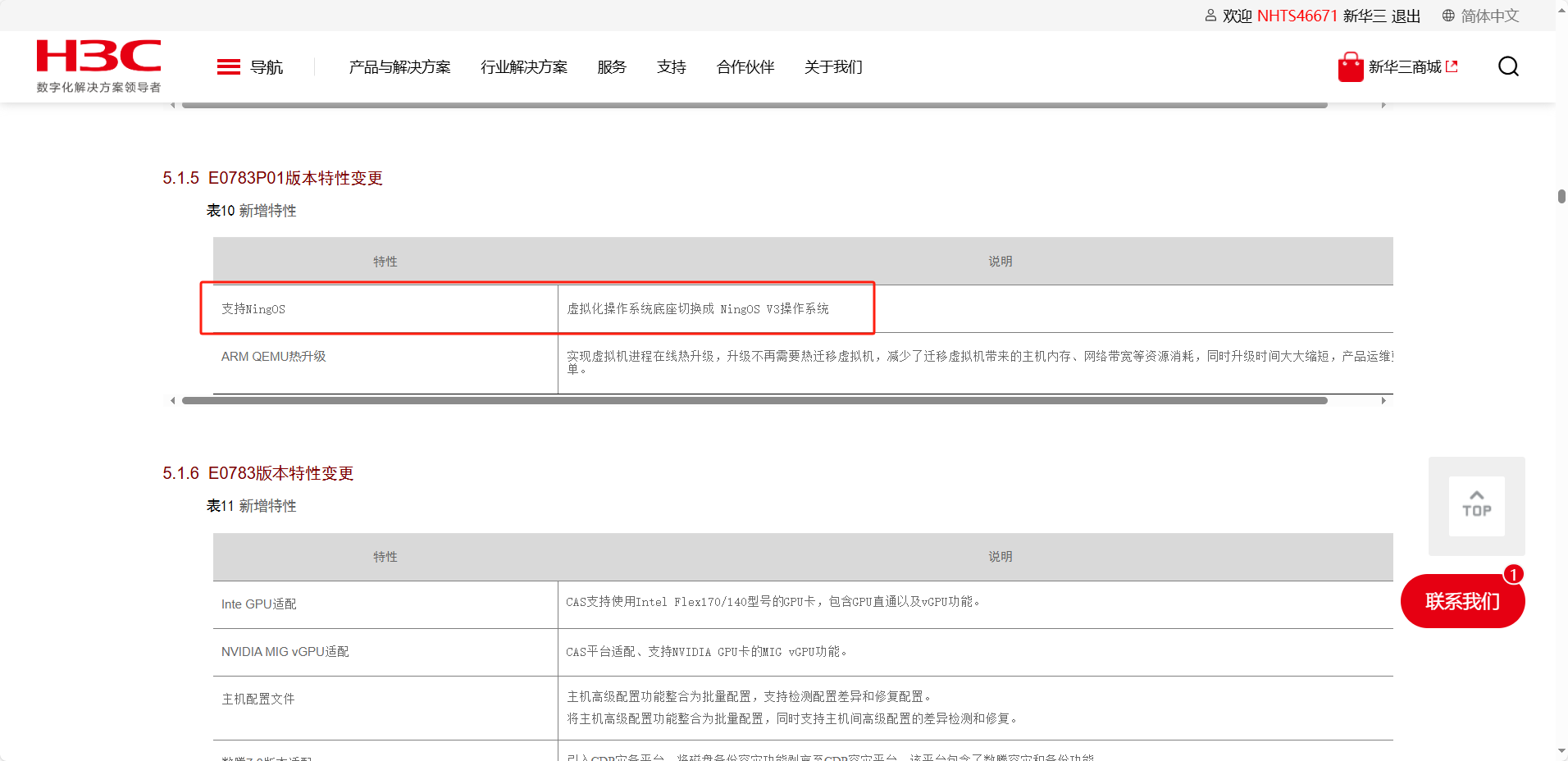
Task: Click the 表10 新增特性 caption
Action: (251, 211)
